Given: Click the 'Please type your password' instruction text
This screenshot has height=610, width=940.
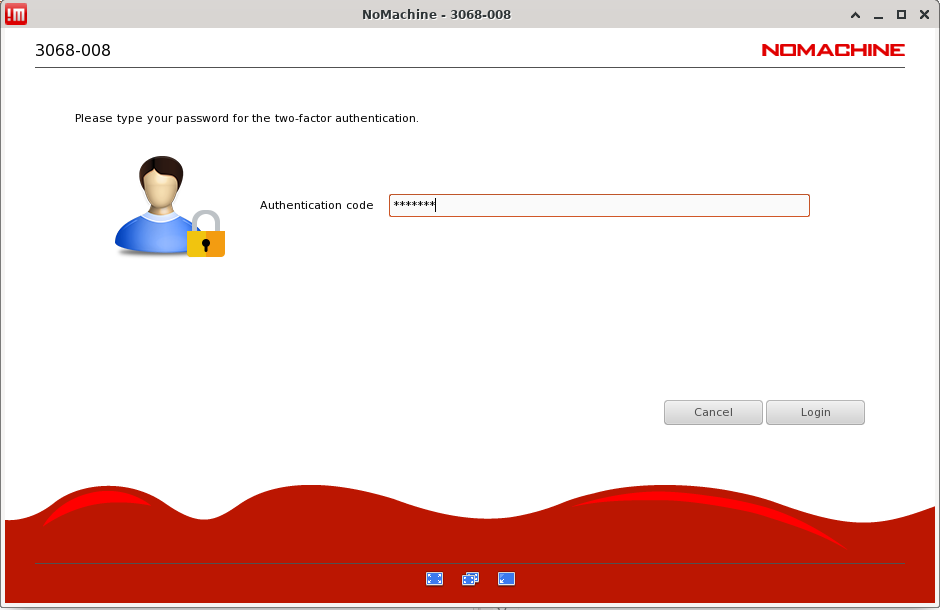Looking at the screenshot, I should click(x=246, y=119).
